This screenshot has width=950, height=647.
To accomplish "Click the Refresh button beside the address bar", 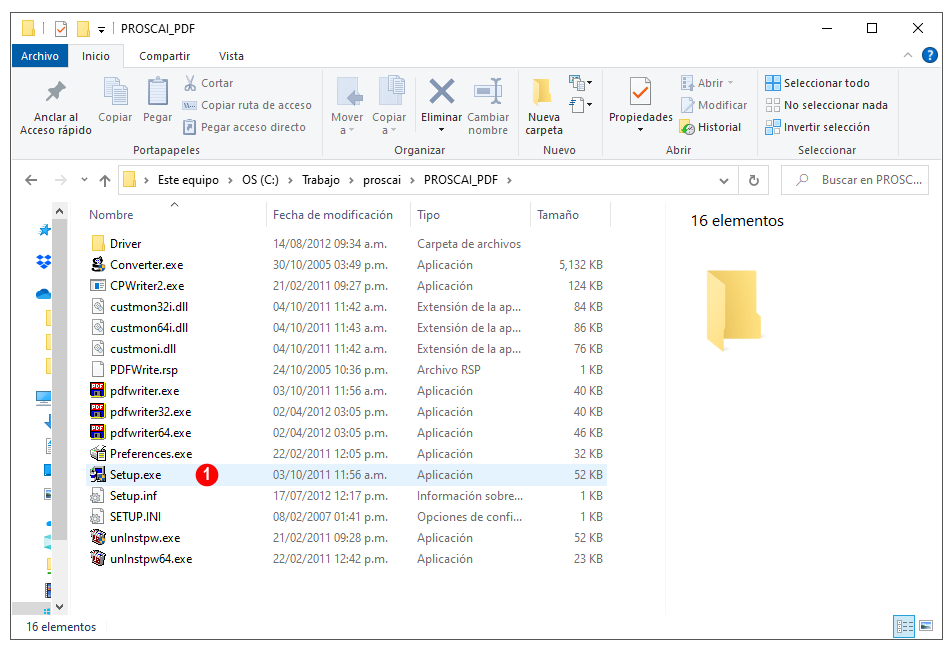I will 754,181.
